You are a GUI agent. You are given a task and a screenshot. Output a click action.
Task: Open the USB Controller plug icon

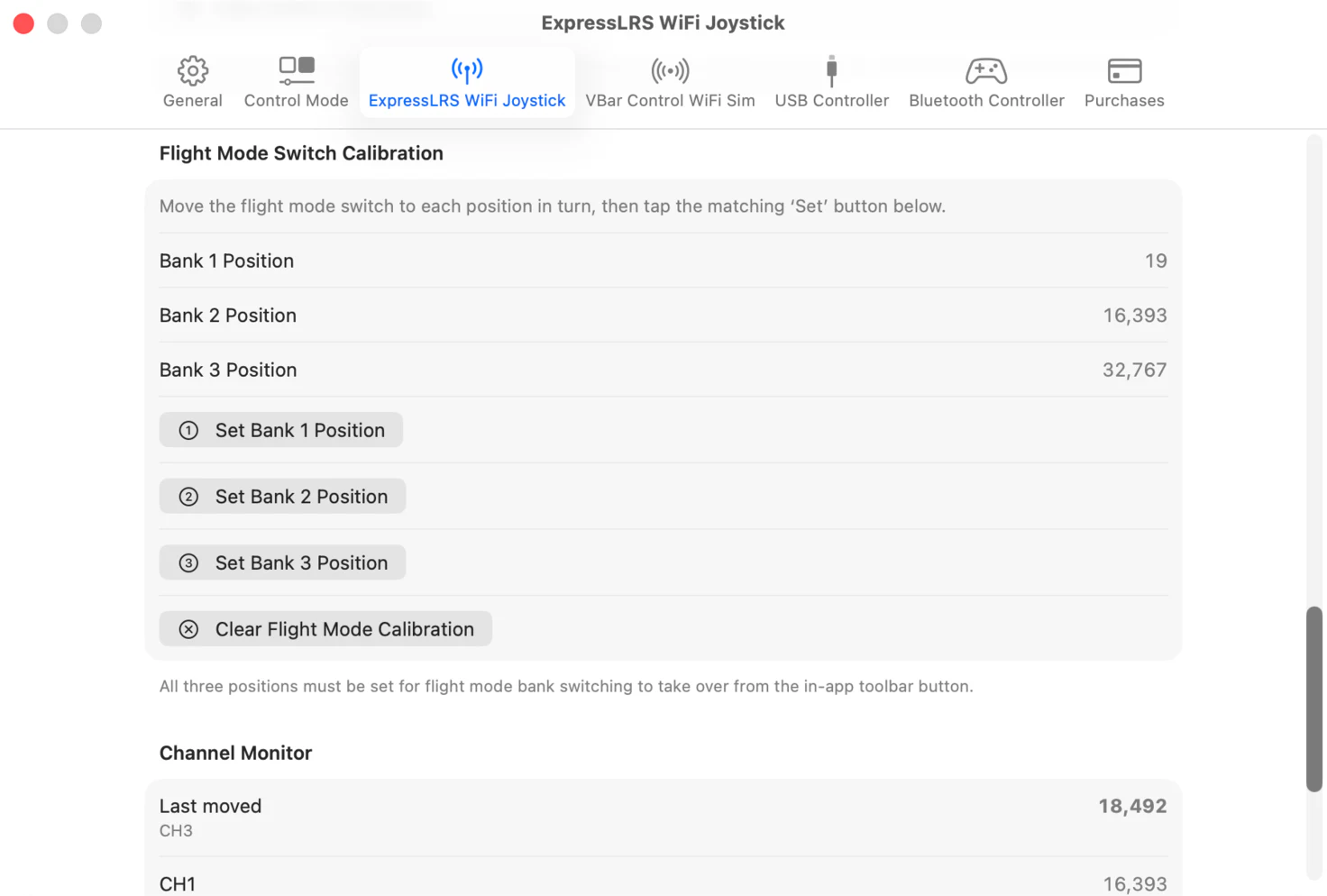pos(831,70)
